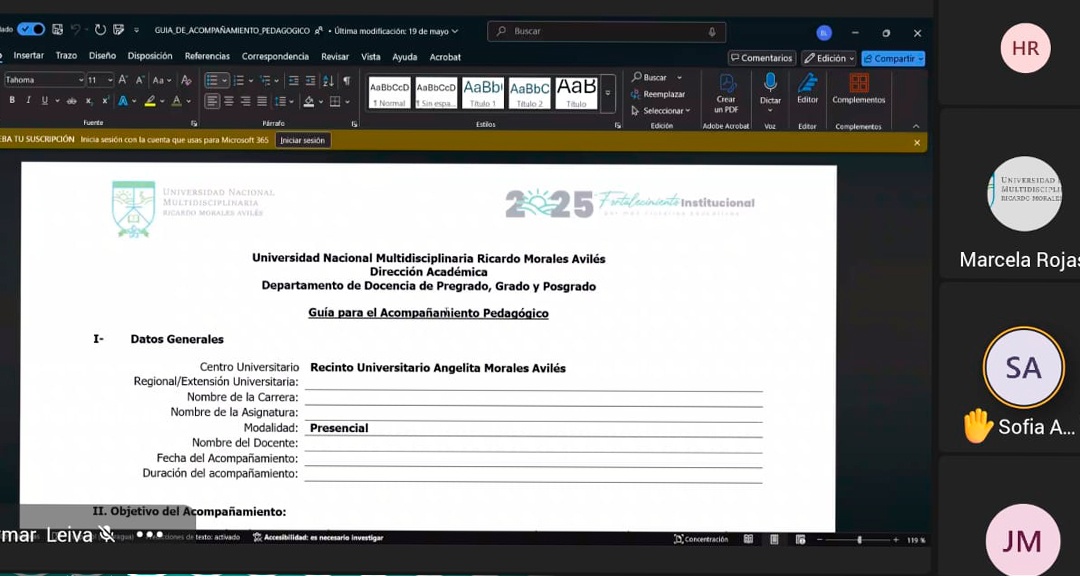This screenshot has height=576, width=1080.
Task: Open the BL account profile avatar
Action: point(824,32)
